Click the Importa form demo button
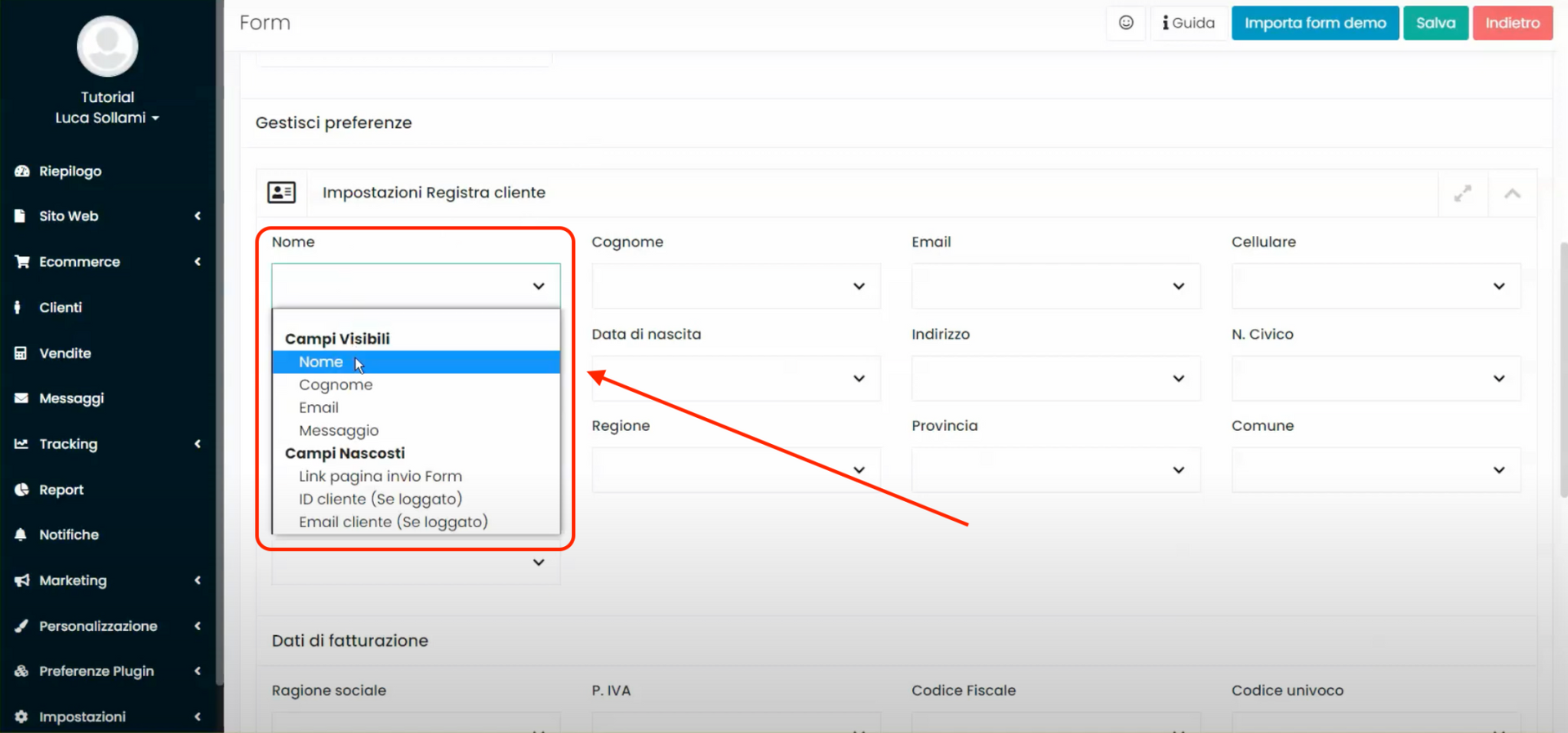 (x=1315, y=23)
